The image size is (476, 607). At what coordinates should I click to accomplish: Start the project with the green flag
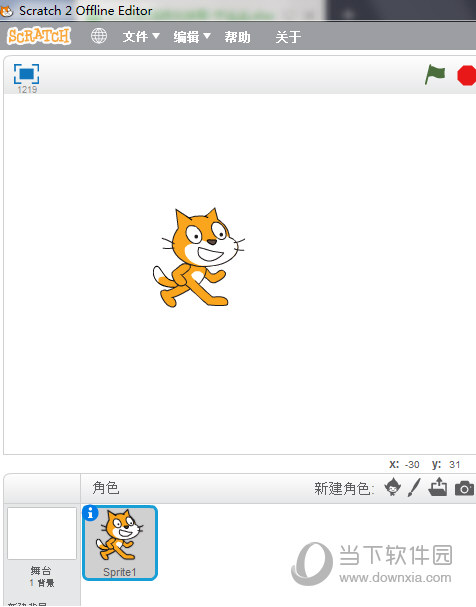435,74
